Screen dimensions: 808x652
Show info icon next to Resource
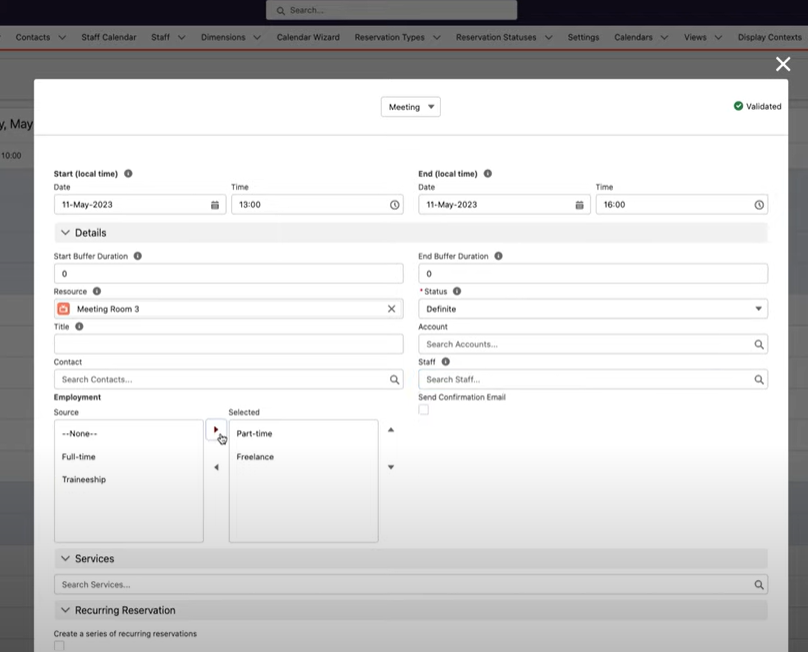coord(96,291)
